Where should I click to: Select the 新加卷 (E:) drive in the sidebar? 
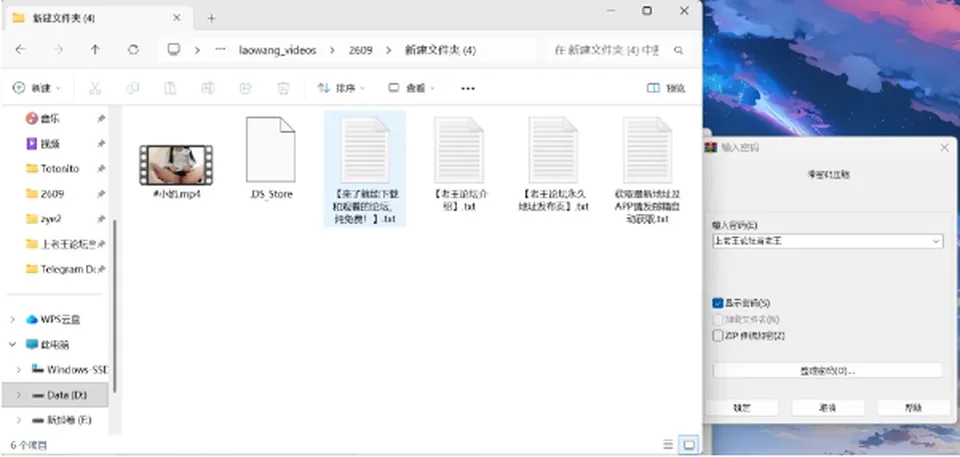pyautogui.click(x=69, y=420)
